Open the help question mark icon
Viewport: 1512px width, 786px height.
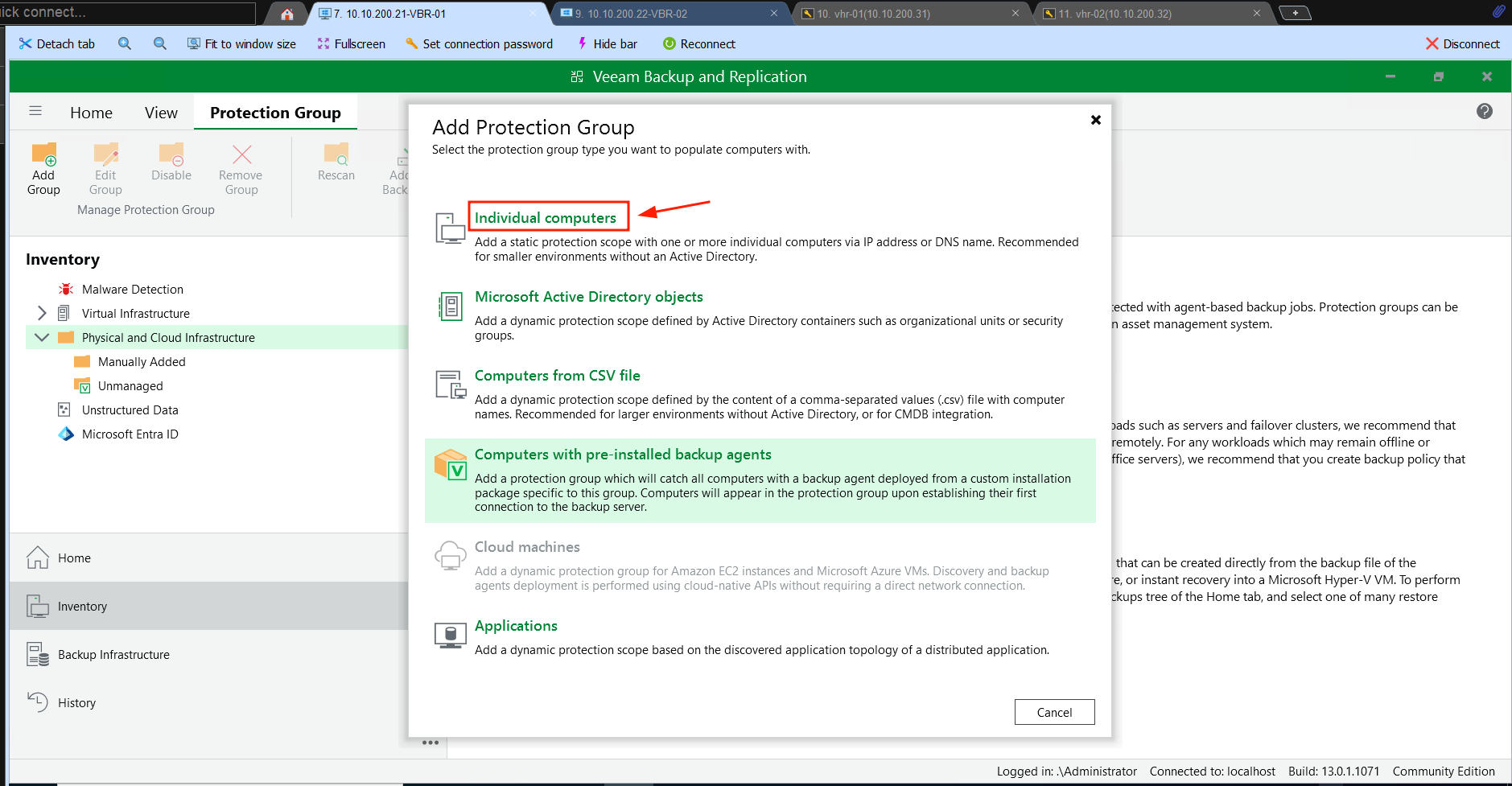coord(1485,111)
